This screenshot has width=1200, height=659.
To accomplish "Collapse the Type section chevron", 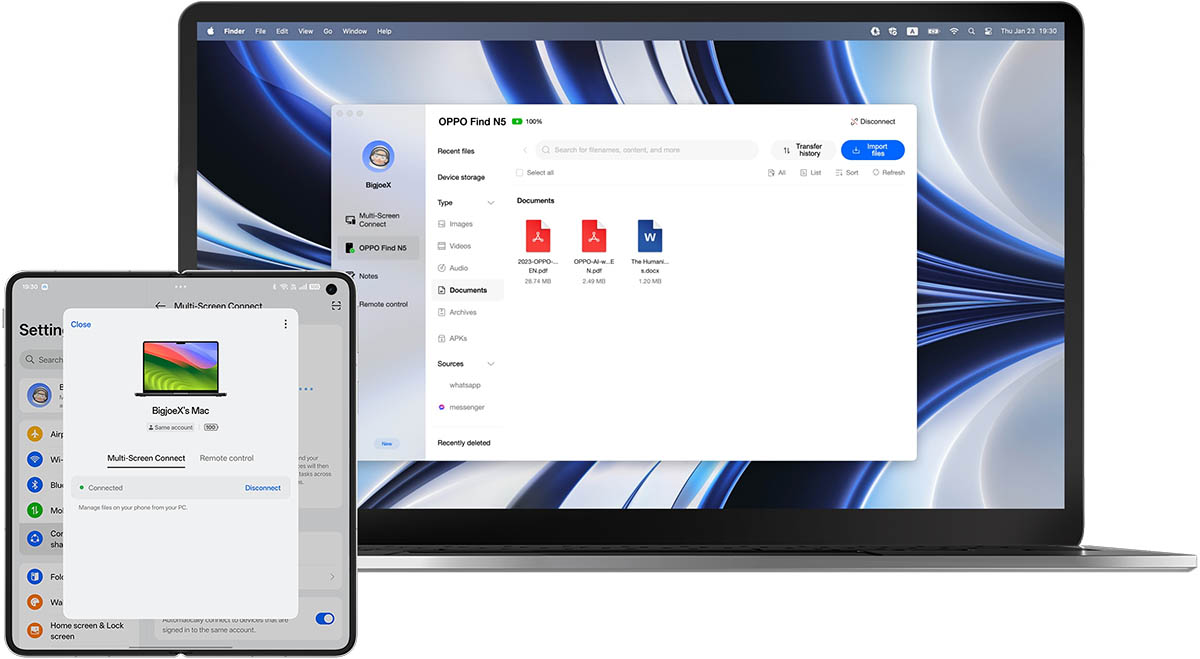I will tap(490, 203).
